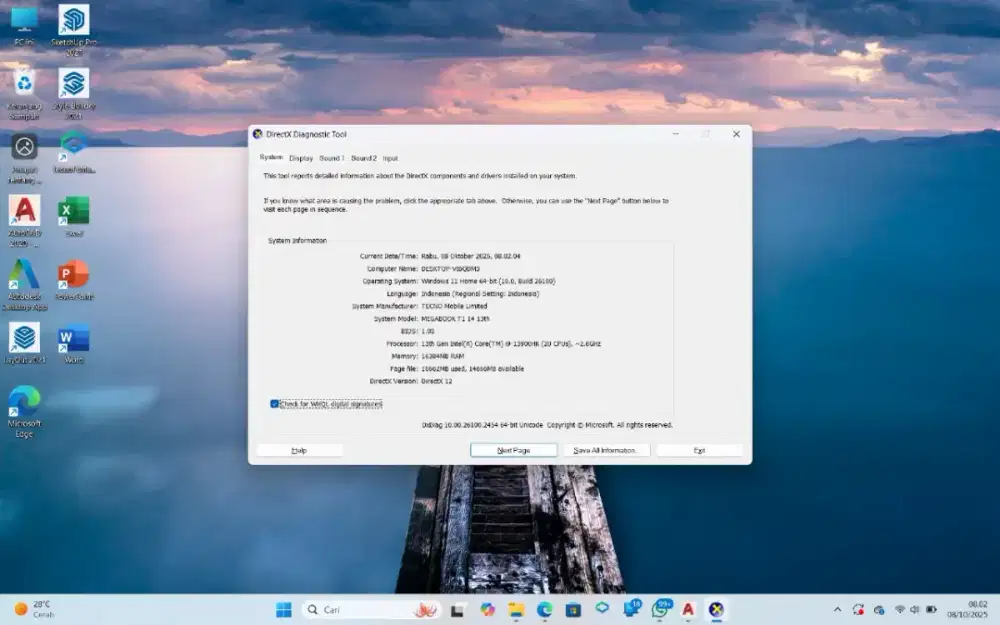Open the SketchUp Pro desktop shortcut
1000x625 pixels.
pos(73,22)
